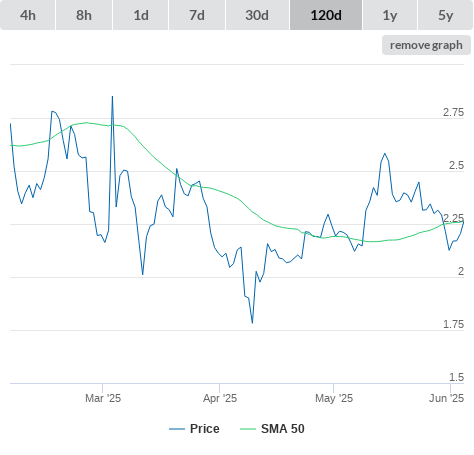Image resolution: width=474 pixels, height=455 pixels.
Task: Click the May '25 axis marker
Action: (334, 398)
